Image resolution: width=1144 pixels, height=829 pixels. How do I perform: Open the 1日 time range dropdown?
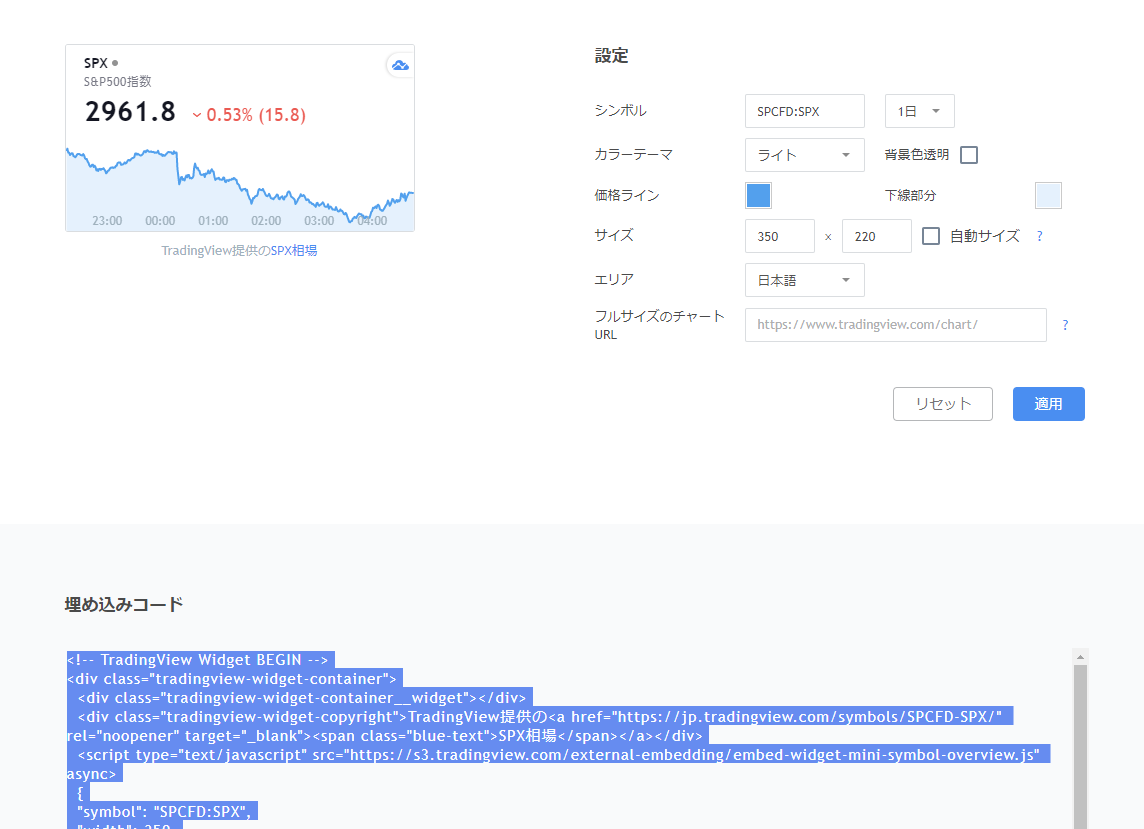(x=919, y=111)
